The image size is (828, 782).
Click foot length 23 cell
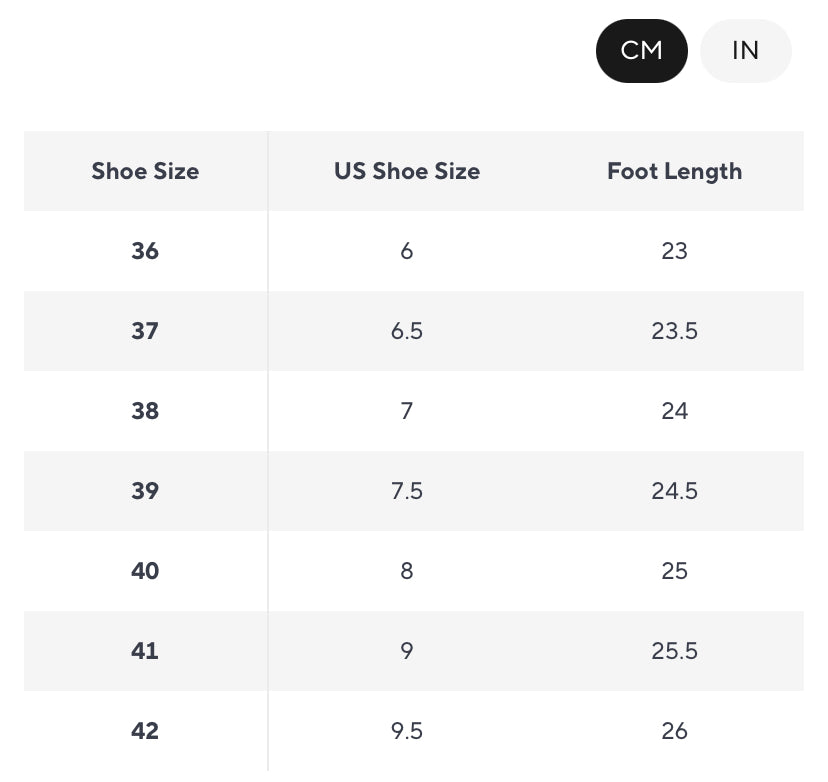pos(674,251)
